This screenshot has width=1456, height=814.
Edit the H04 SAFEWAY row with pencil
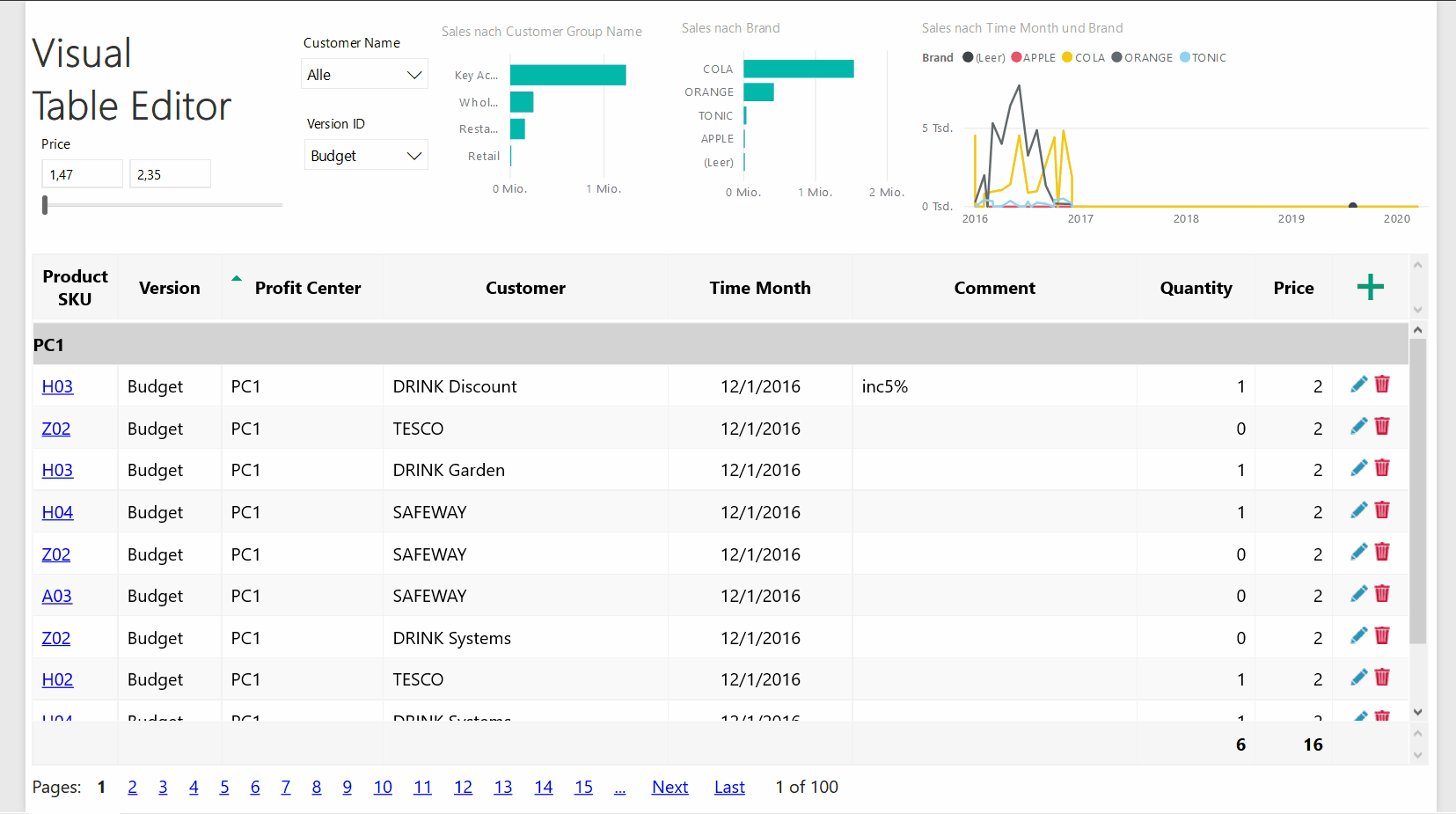pos(1358,510)
